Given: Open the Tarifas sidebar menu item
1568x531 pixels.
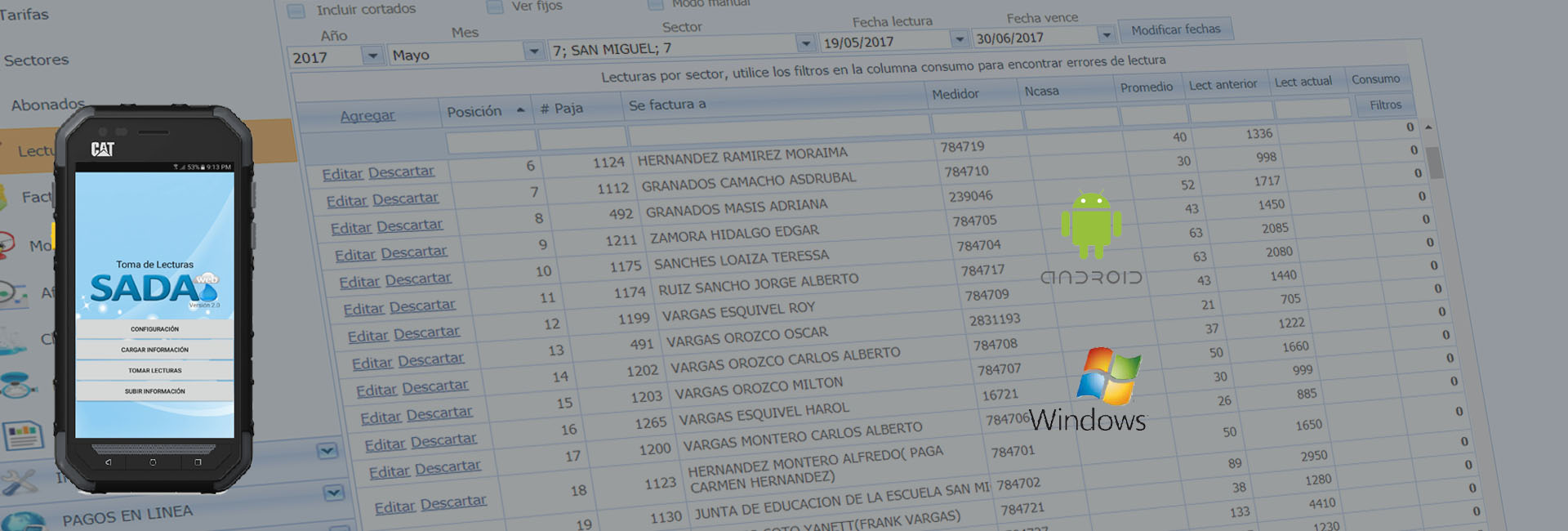Looking at the screenshot, I should pos(24,15).
